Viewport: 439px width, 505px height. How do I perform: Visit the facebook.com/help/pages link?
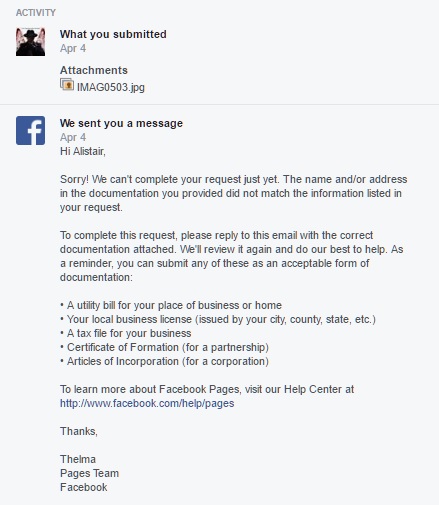147,403
